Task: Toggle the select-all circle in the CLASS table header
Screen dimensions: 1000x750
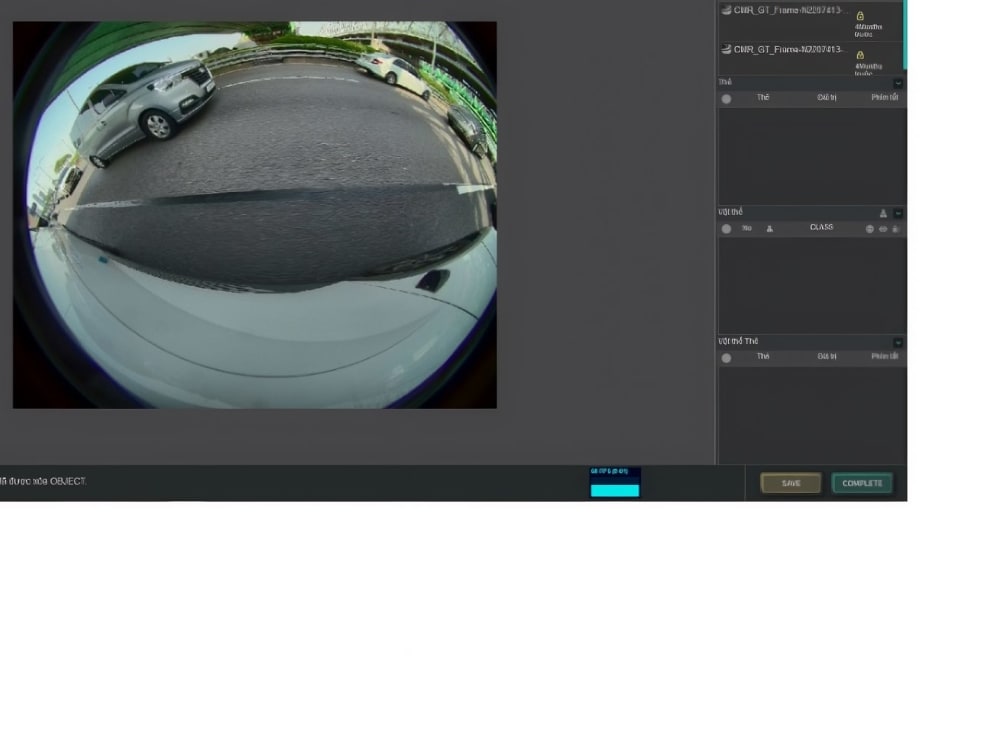Action: point(726,229)
